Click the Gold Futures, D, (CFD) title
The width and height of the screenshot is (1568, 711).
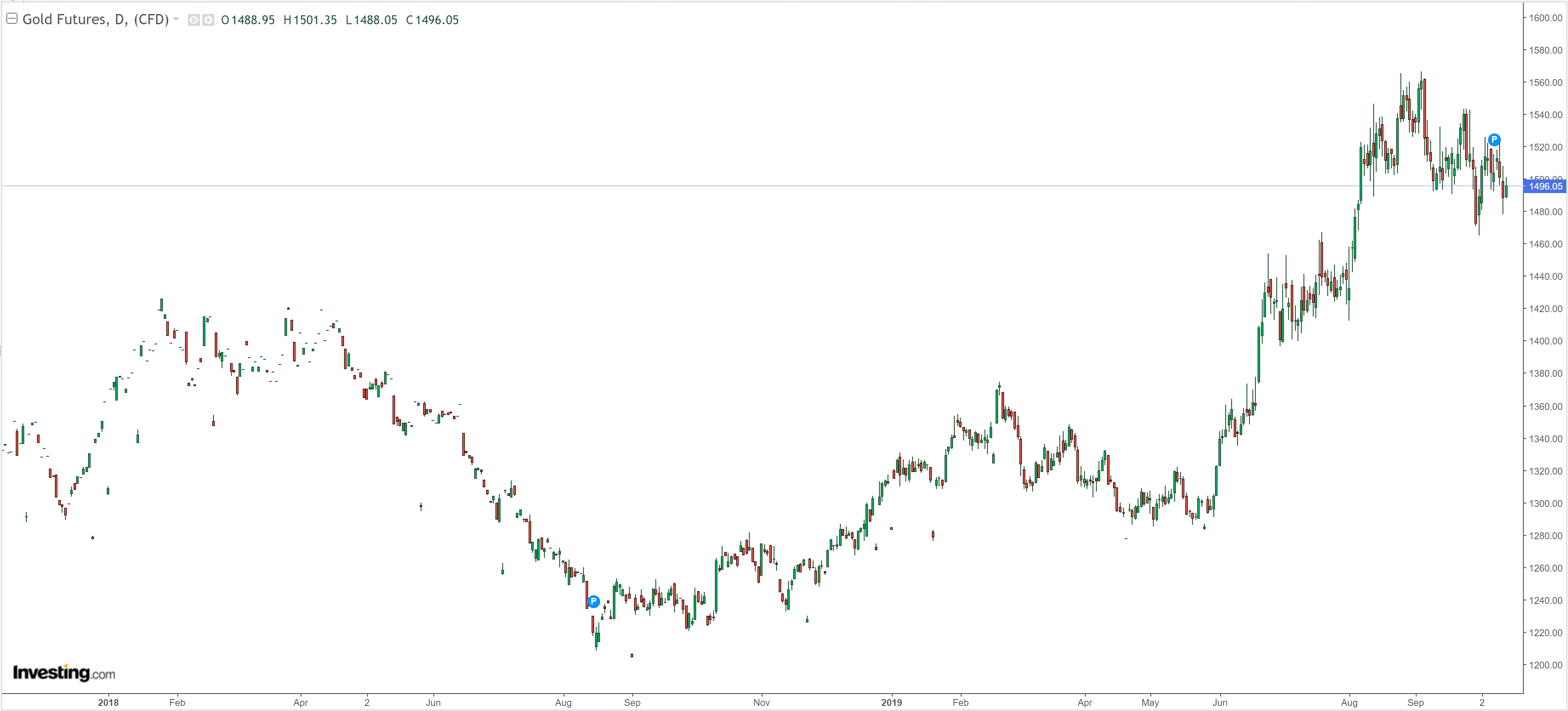point(95,20)
